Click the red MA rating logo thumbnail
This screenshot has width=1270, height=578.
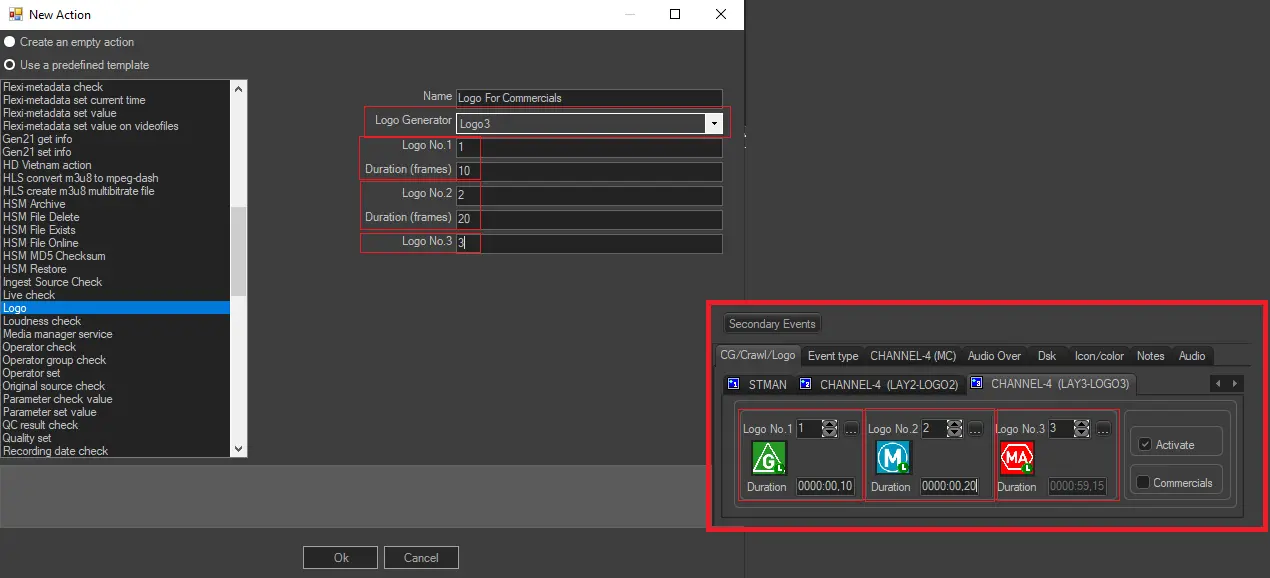click(1017, 458)
